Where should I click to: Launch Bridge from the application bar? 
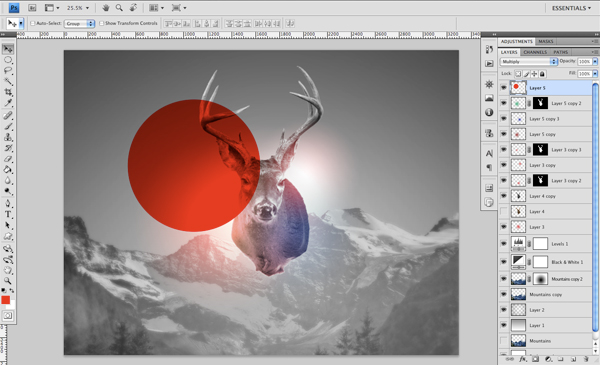pyautogui.click(x=32, y=8)
